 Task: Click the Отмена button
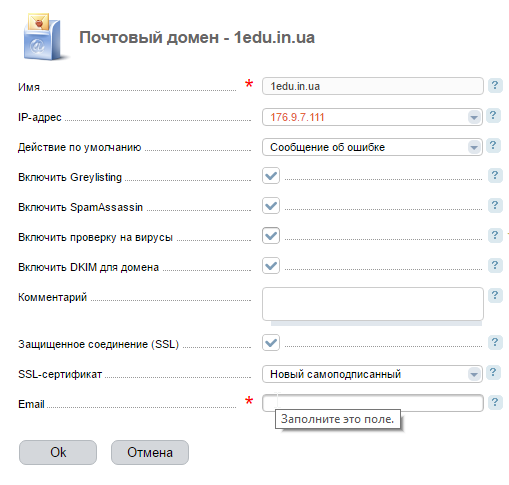[x=150, y=452]
